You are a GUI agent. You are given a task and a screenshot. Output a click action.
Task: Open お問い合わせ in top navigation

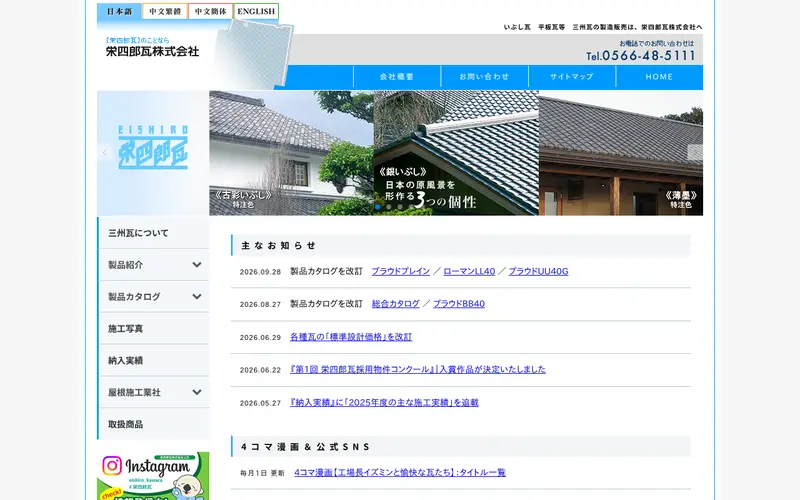pos(485,77)
